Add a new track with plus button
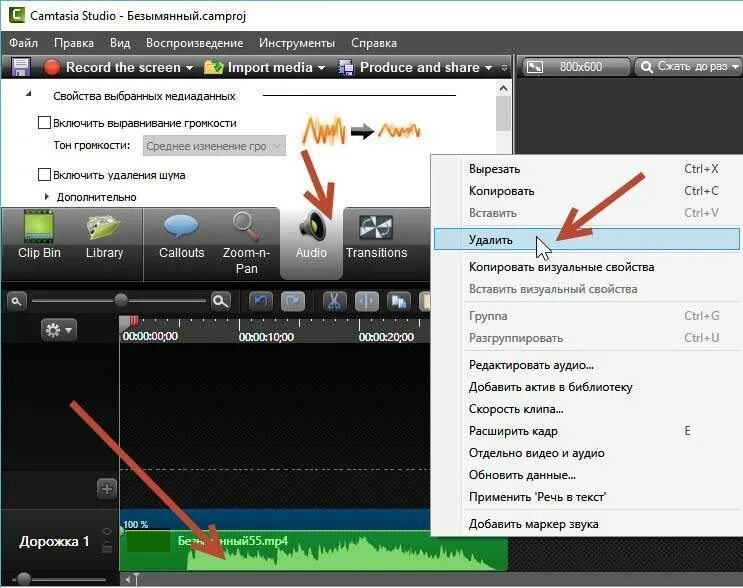Screen dimensions: 743x588 click(x=107, y=488)
